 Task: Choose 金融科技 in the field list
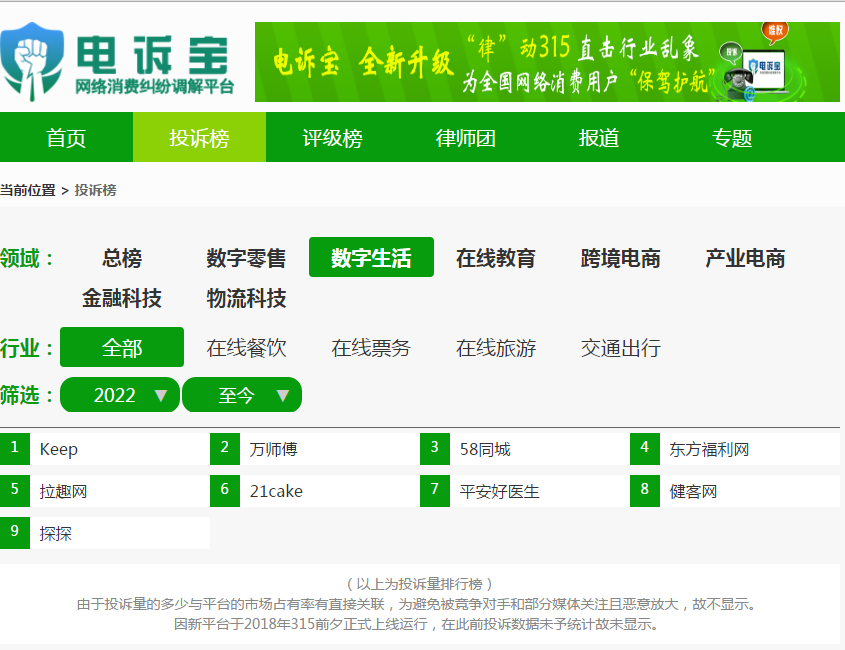122,298
